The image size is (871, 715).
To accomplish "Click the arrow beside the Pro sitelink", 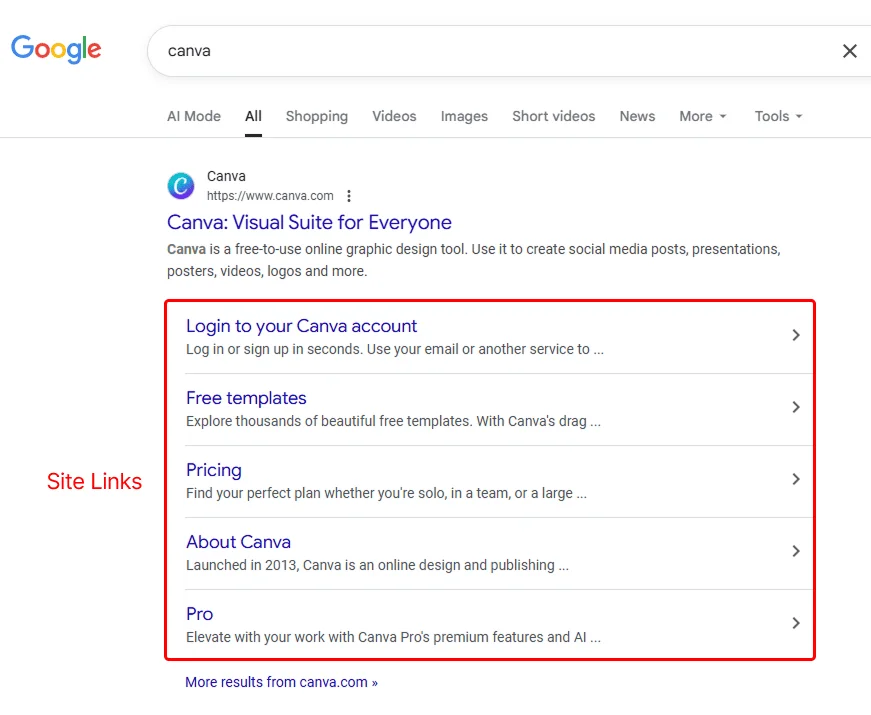I will click(796, 623).
